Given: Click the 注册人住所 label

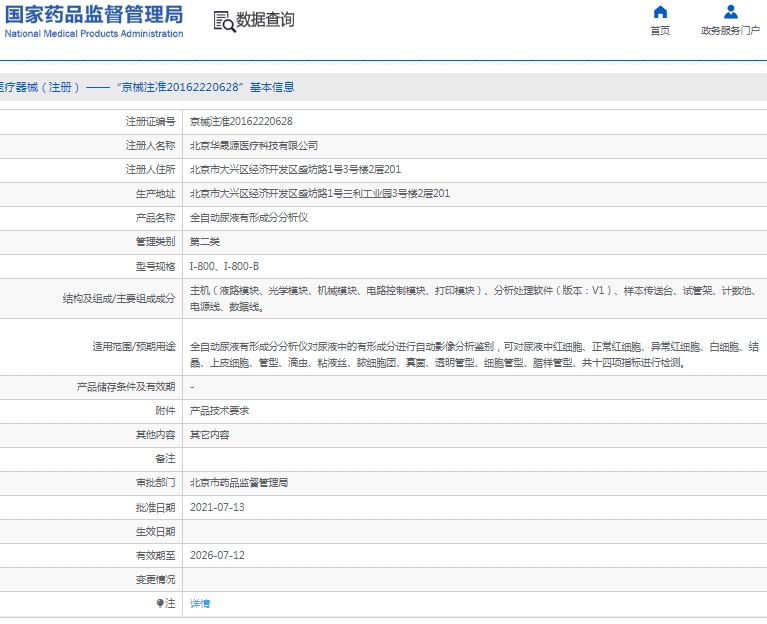Looking at the screenshot, I should (x=151, y=170).
